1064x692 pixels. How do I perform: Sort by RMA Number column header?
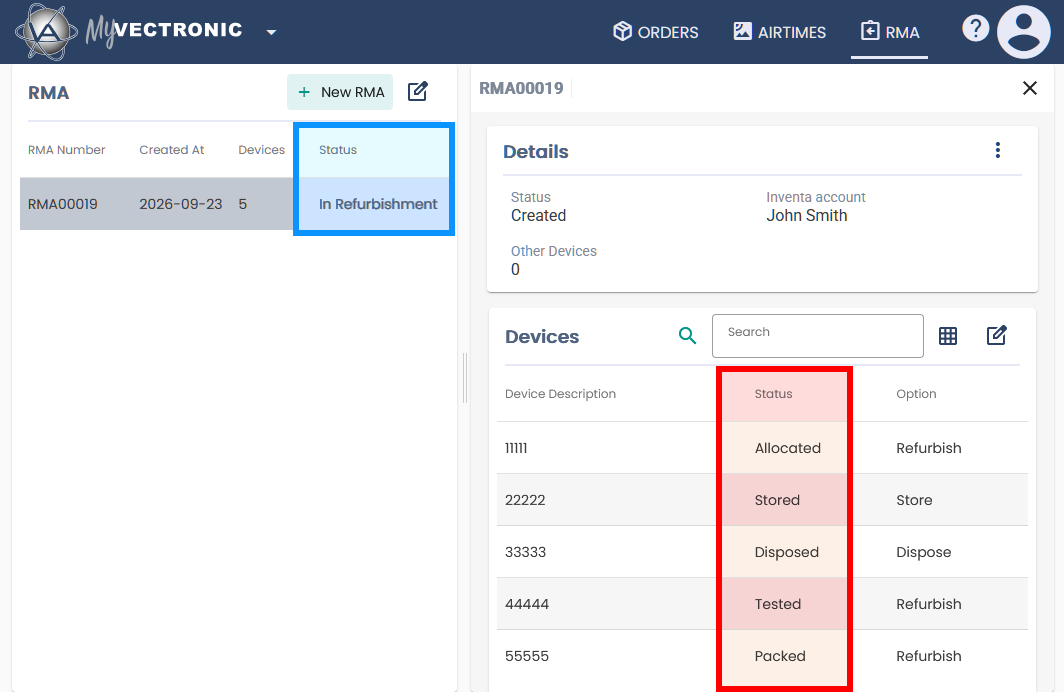[66, 150]
